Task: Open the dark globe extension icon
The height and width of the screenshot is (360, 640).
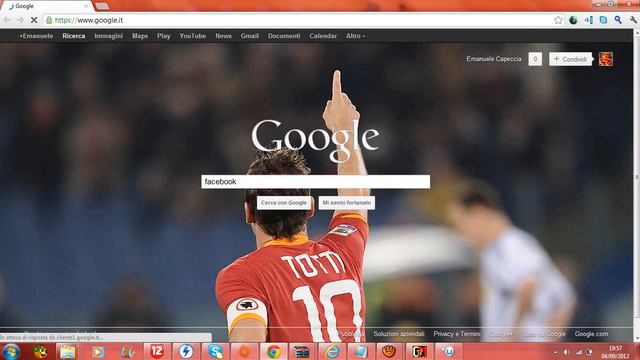Action: [x=573, y=20]
